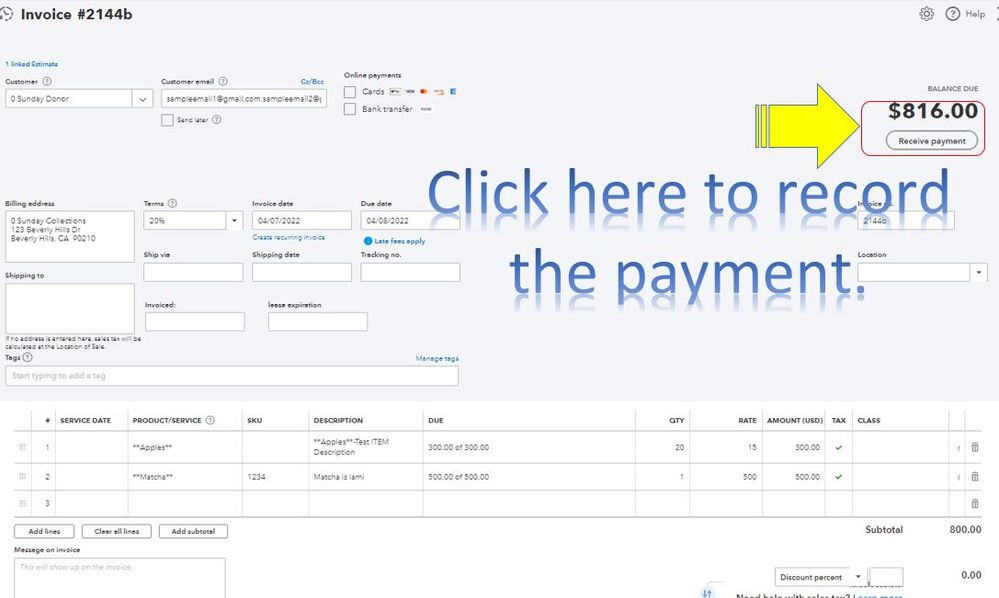This screenshot has width=999, height=598.
Task: Check the Send later checkbox
Action: [167, 120]
